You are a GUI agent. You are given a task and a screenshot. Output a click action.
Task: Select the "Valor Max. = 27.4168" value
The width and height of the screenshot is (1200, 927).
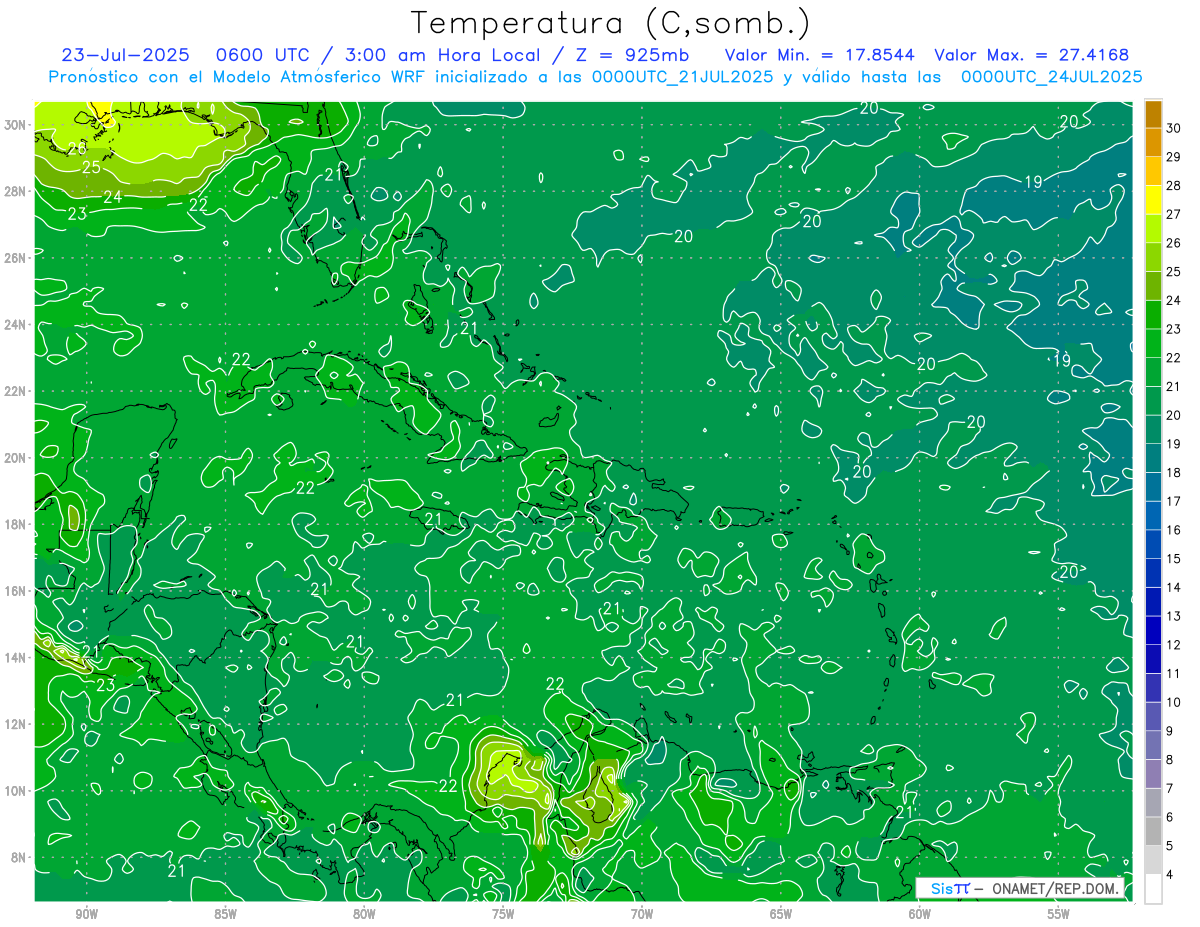click(x=1031, y=54)
